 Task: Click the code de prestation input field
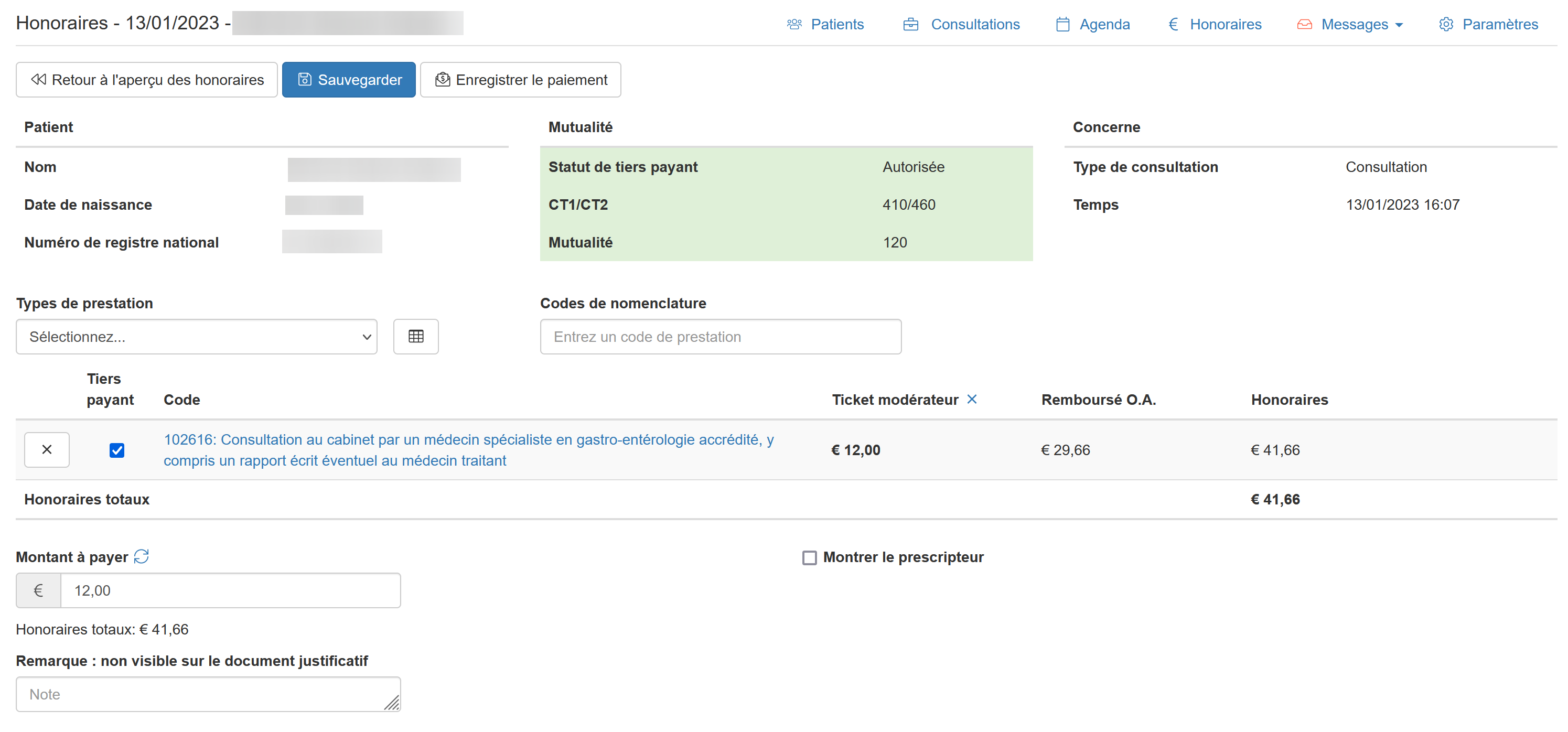click(720, 337)
